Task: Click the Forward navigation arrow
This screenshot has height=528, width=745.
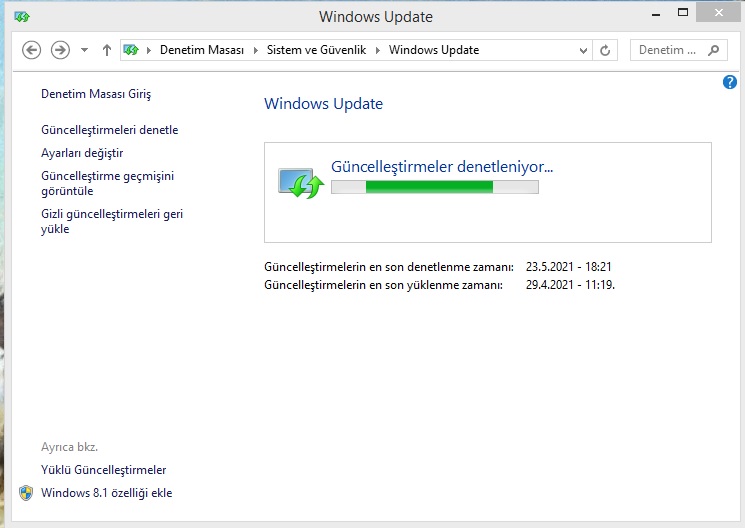Action: pyautogui.click(x=60, y=50)
